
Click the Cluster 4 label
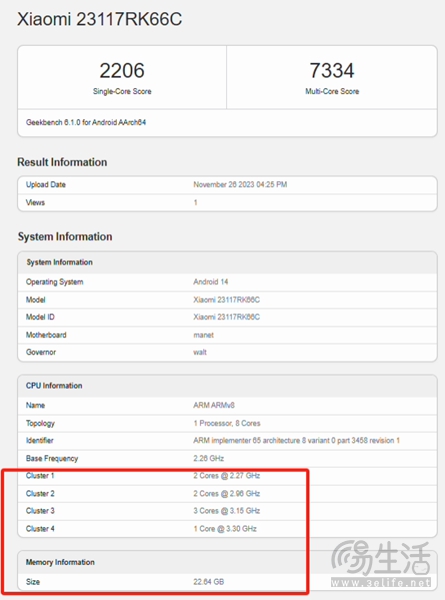coord(40,529)
